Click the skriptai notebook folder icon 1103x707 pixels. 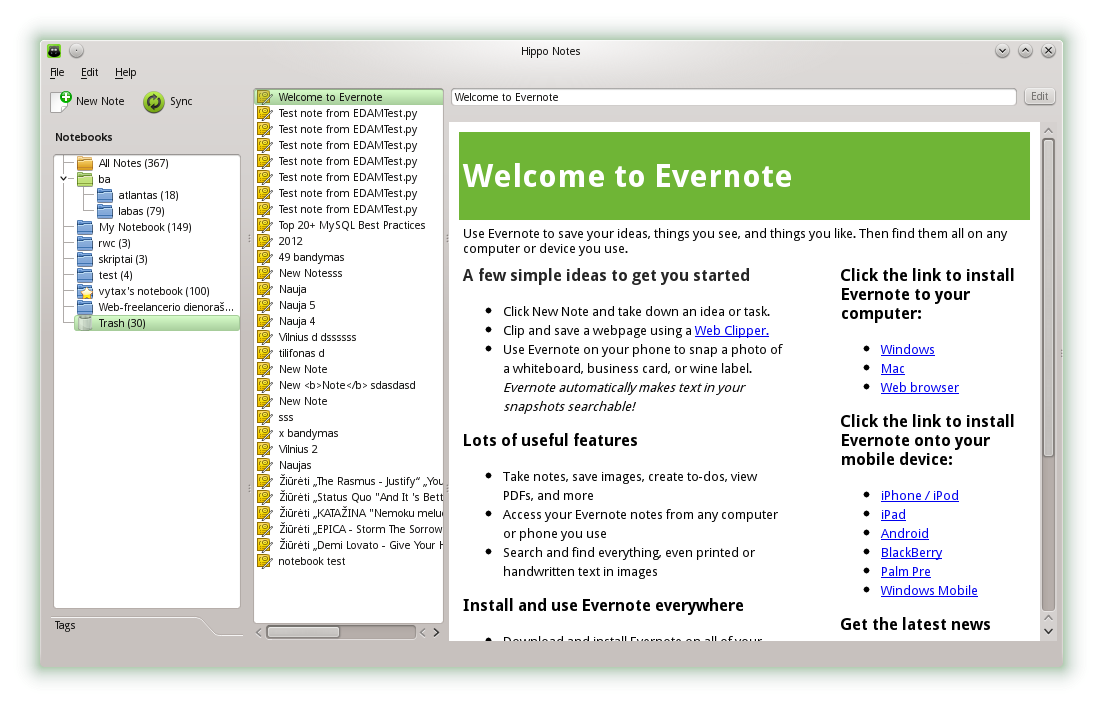[85, 260]
